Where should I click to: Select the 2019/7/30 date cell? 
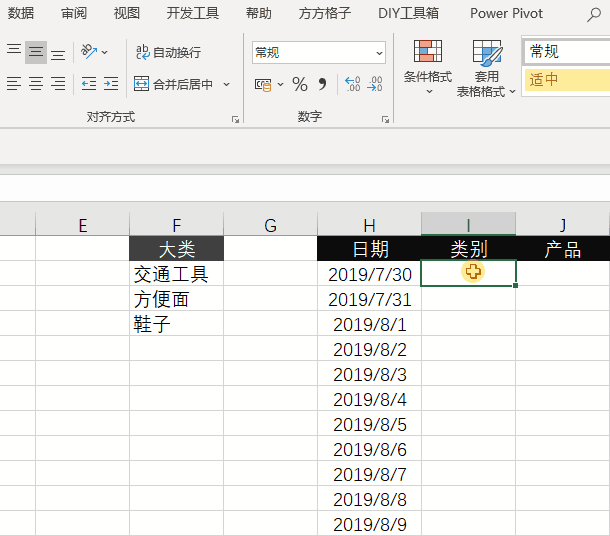coord(369,273)
